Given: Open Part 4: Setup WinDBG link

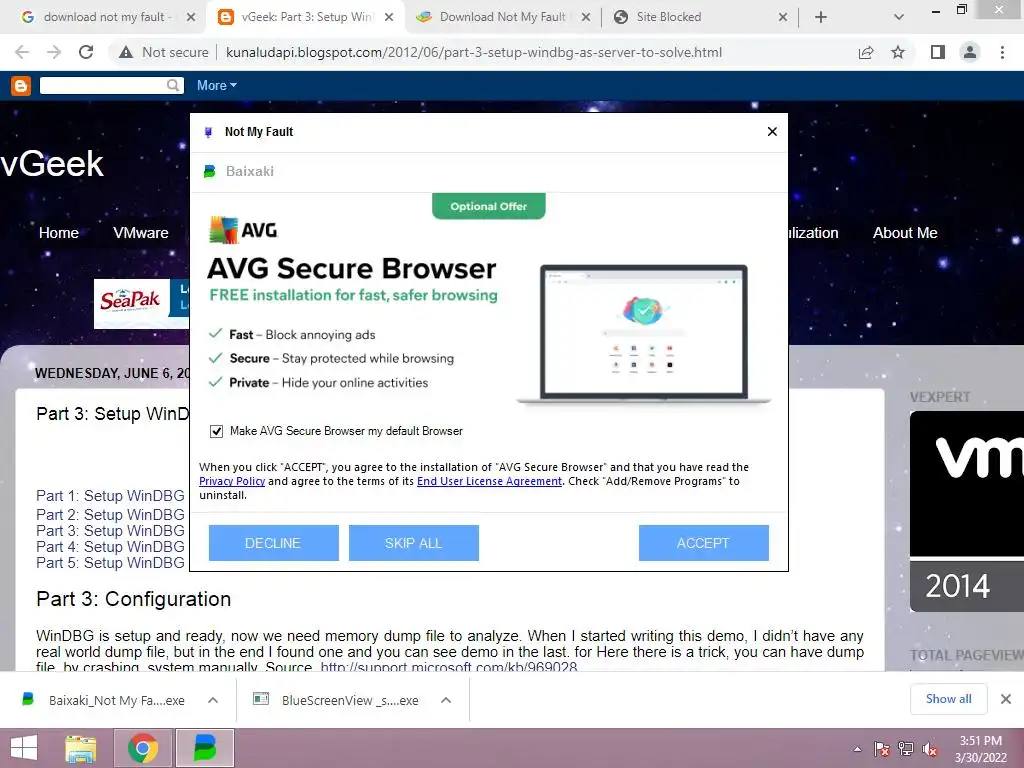Looking at the screenshot, I should tap(110, 547).
